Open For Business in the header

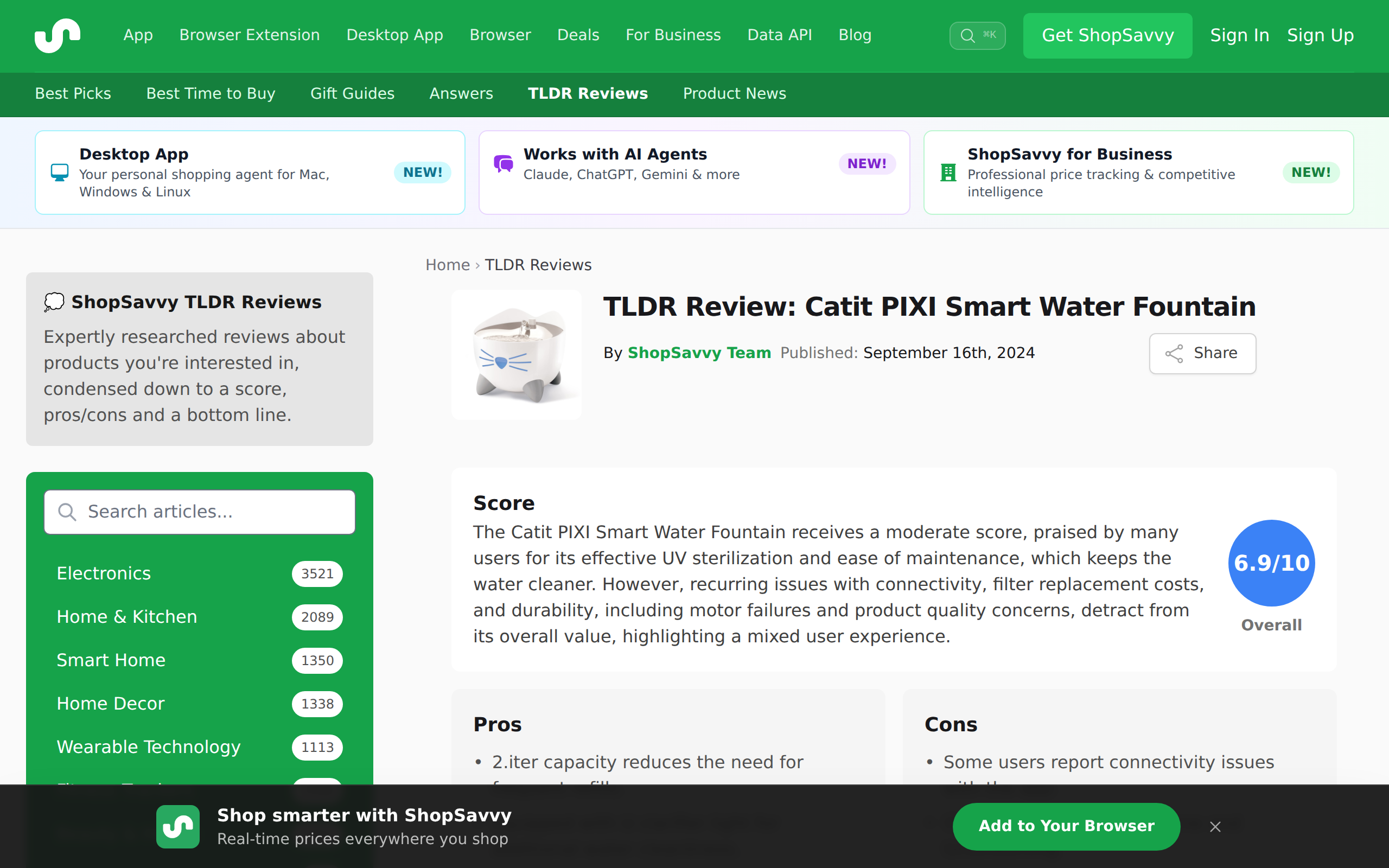[x=673, y=35]
